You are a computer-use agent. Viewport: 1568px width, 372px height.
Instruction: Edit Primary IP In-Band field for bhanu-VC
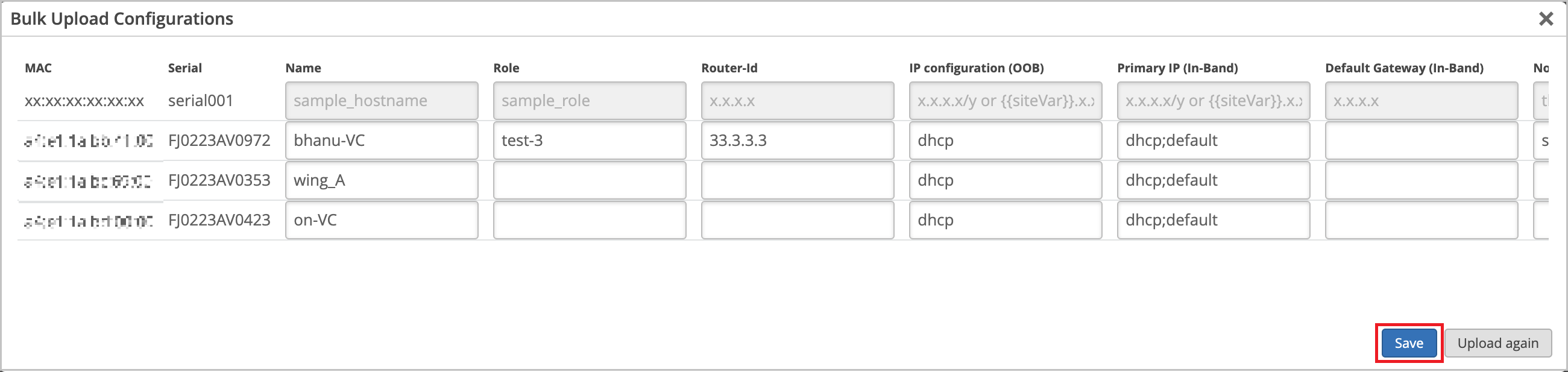tap(1213, 140)
